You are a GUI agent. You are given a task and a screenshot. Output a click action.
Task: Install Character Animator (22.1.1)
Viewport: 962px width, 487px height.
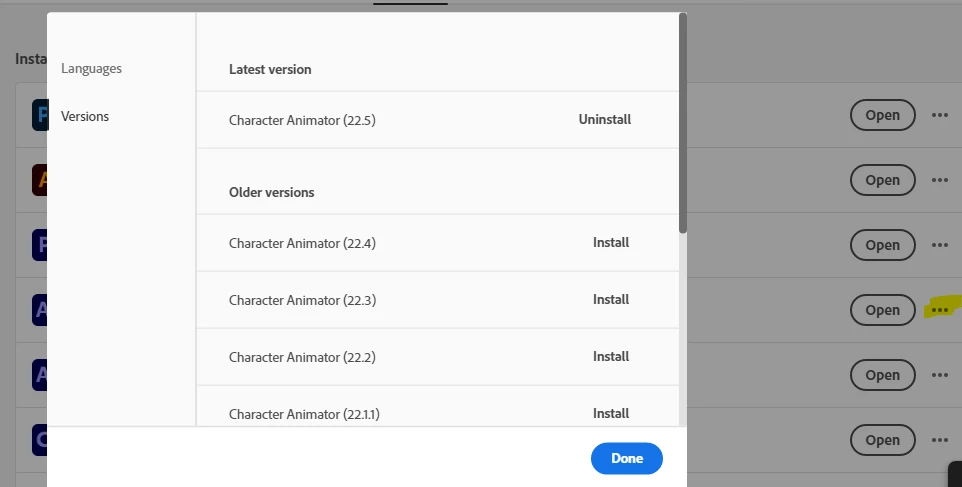click(610, 414)
